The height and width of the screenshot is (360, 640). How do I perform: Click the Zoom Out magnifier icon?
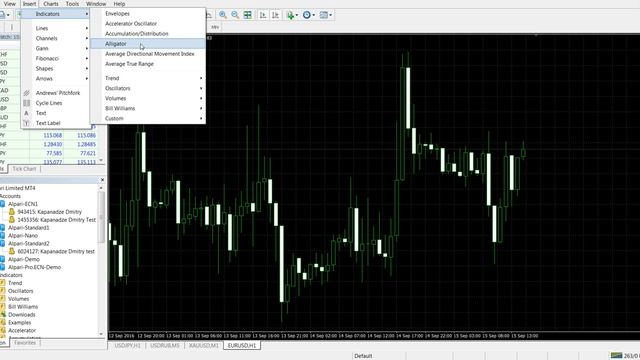[235, 15]
